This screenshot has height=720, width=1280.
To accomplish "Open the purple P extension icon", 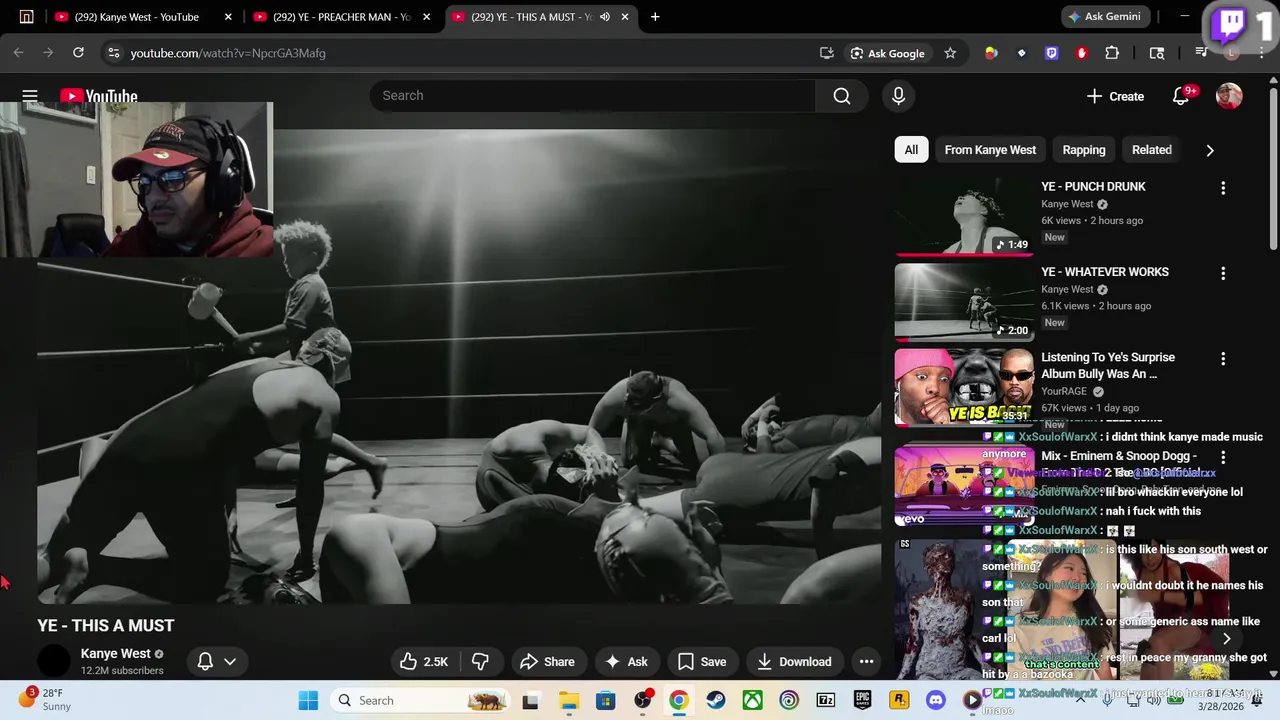I will click(x=1051, y=53).
